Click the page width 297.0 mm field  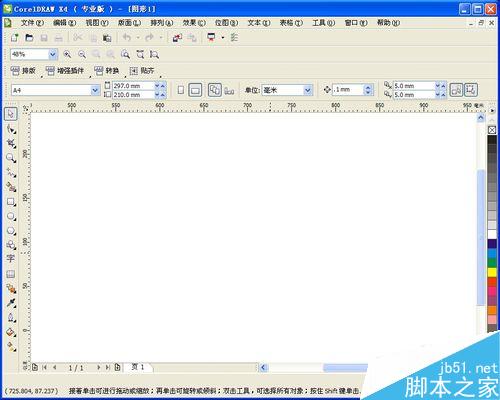[x=133, y=86]
